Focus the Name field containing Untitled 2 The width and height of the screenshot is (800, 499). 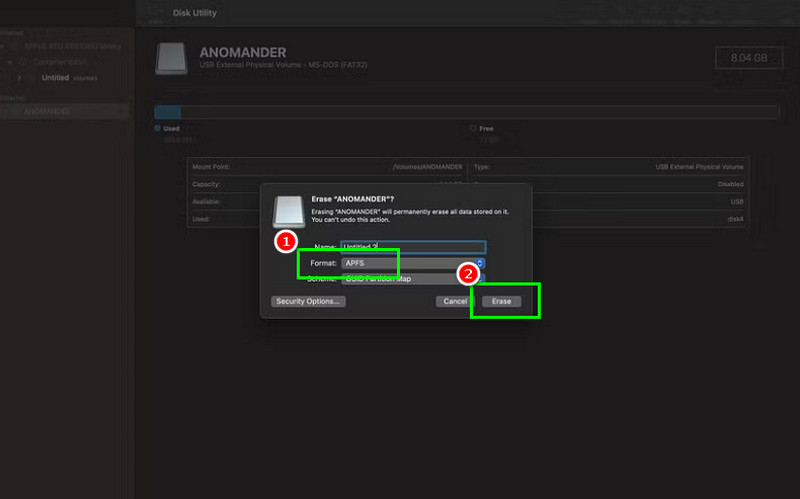413,247
